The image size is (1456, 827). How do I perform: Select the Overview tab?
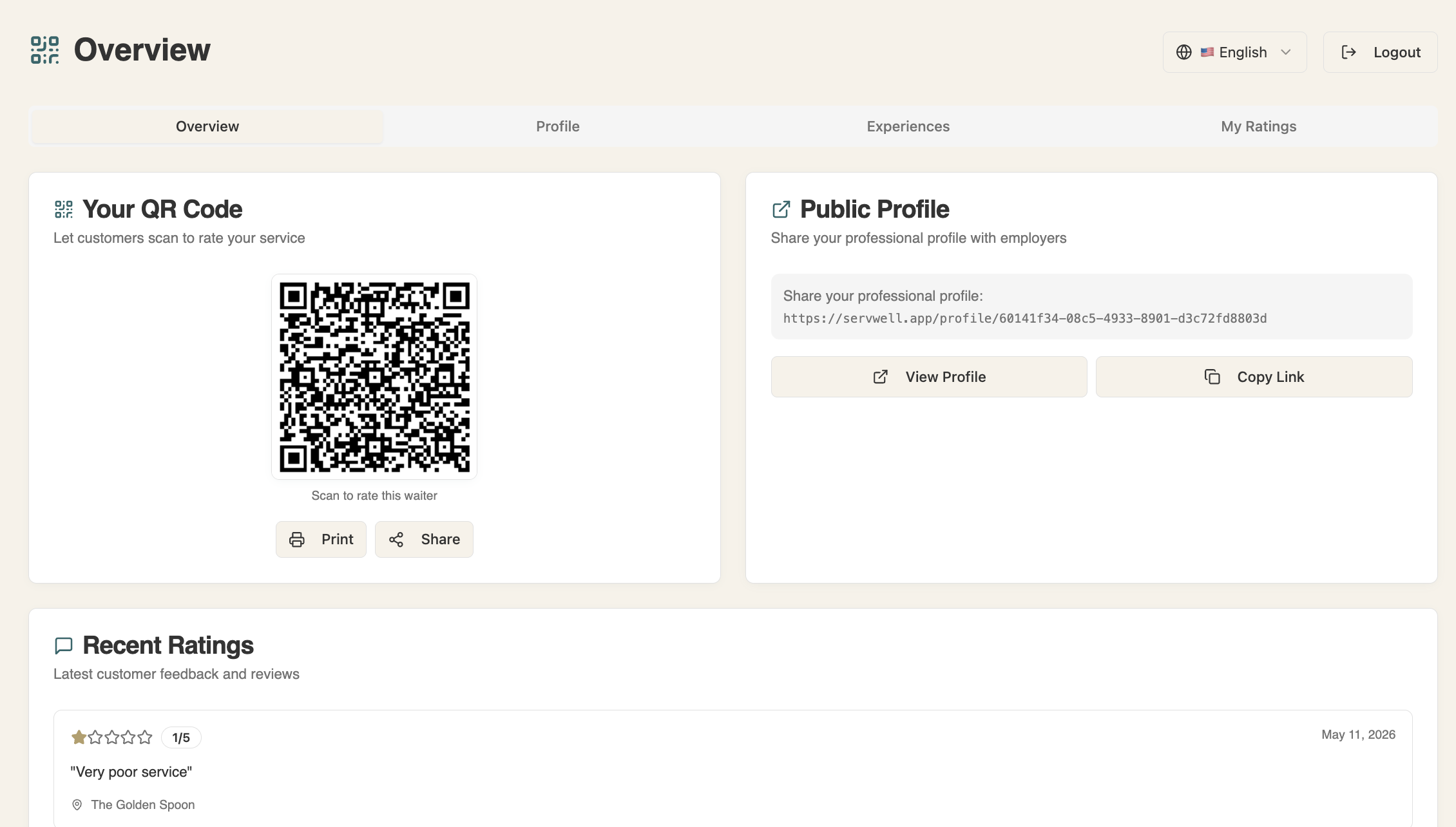coord(207,126)
